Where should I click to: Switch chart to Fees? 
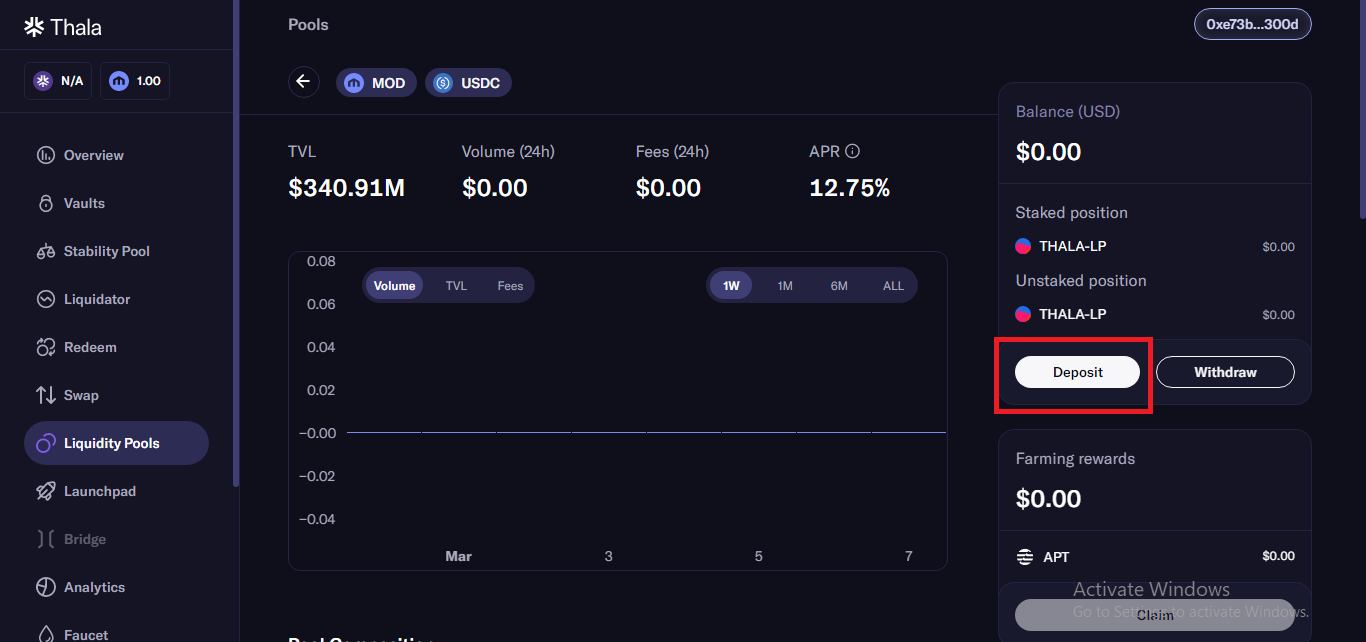(x=510, y=286)
